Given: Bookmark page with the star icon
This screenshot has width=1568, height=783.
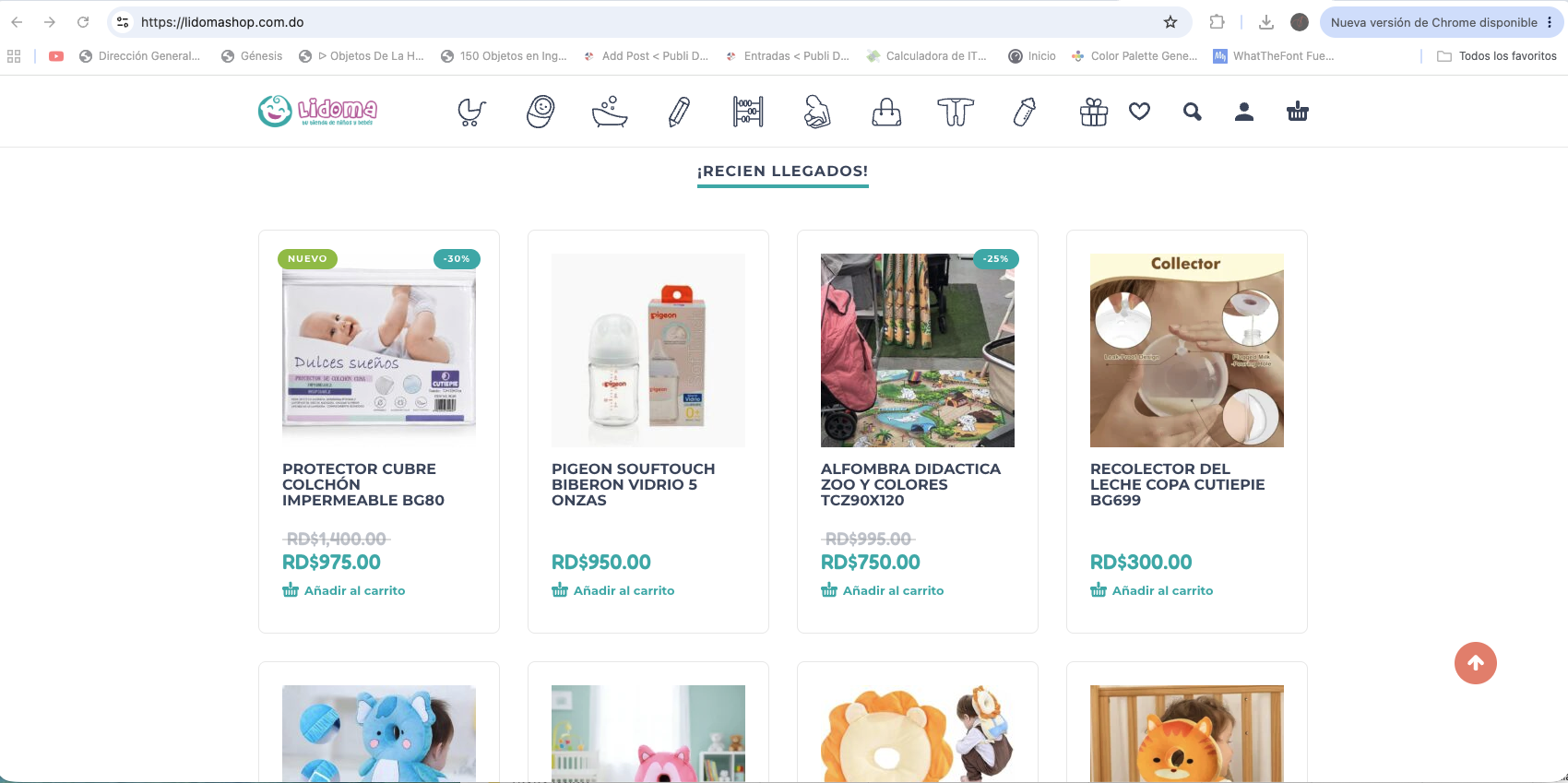Looking at the screenshot, I should pyautogui.click(x=1170, y=22).
